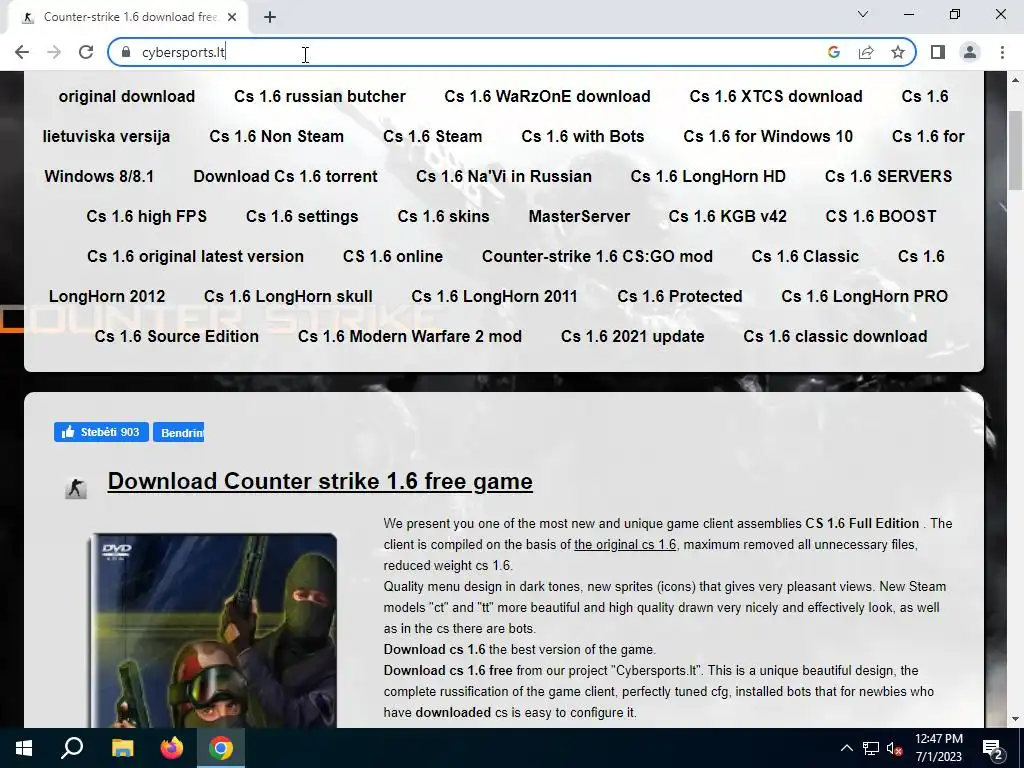This screenshot has height=768, width=1024.
Task: Go back to the previous page
Action: point(22,52)
